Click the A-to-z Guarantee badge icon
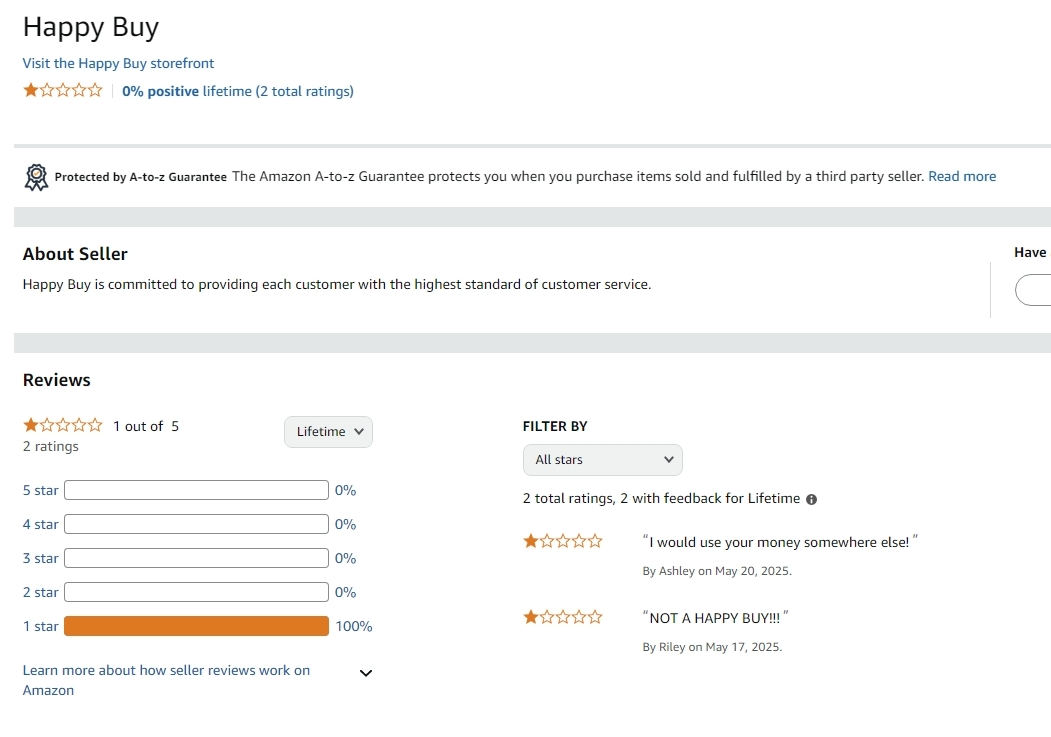Viewport: 1051px width, 737px height. (36, 177)
